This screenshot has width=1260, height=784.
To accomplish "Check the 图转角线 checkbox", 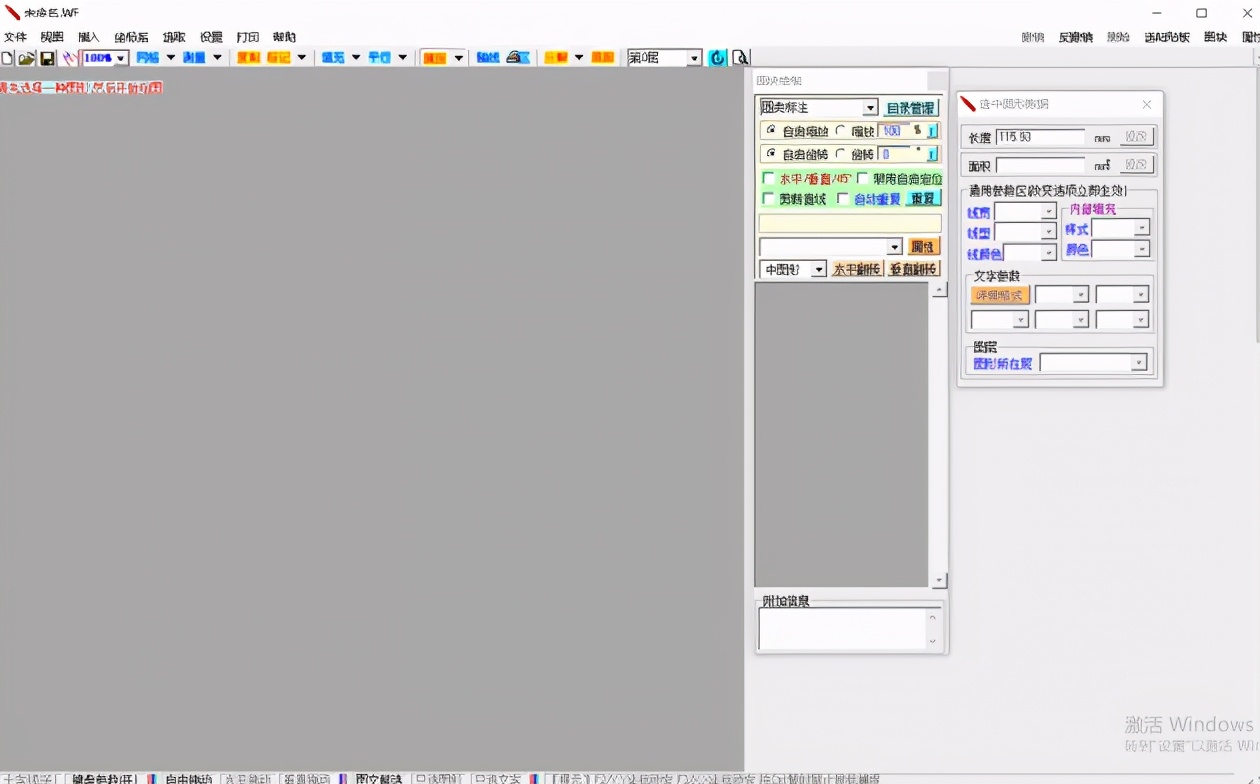I will (x=768, y=199).
